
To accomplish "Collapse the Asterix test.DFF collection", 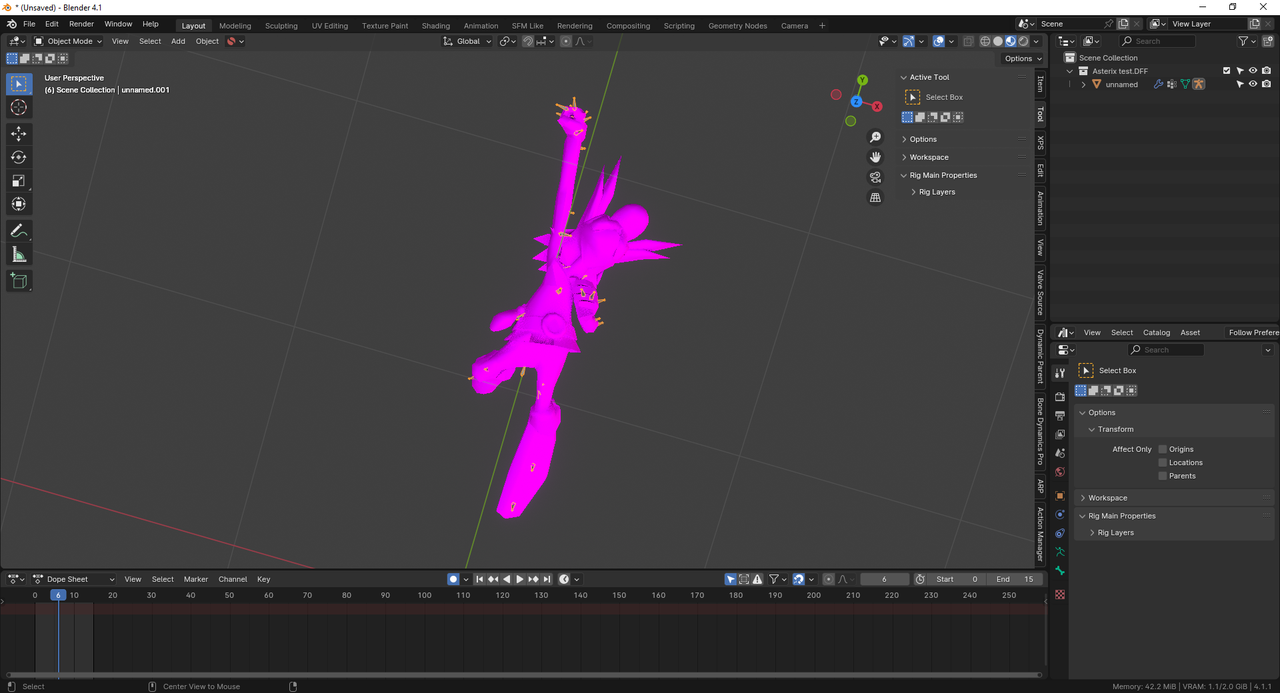I will coord(1070,71).
